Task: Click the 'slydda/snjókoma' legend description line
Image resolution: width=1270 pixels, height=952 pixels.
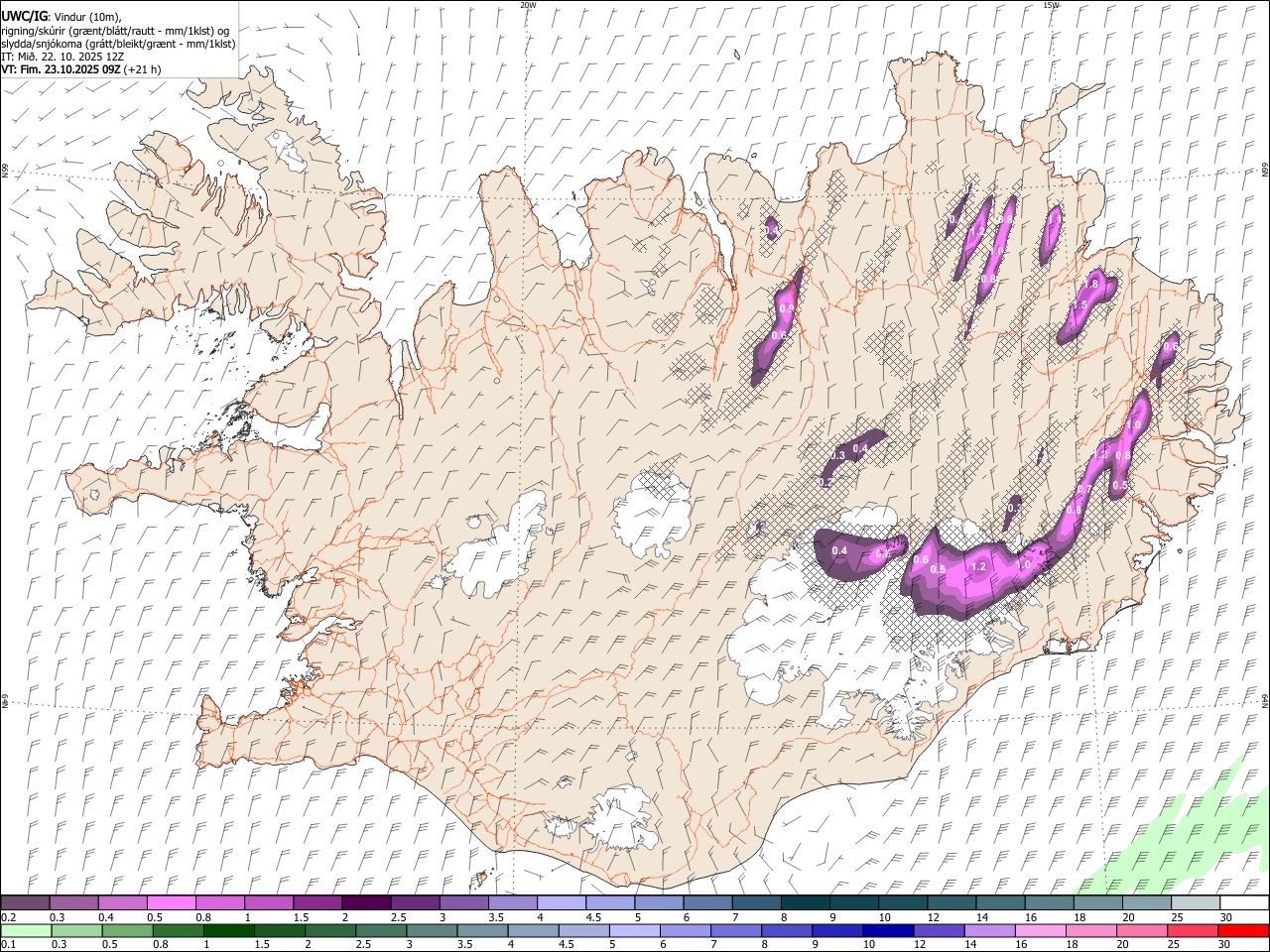Action: pos(118,44)
